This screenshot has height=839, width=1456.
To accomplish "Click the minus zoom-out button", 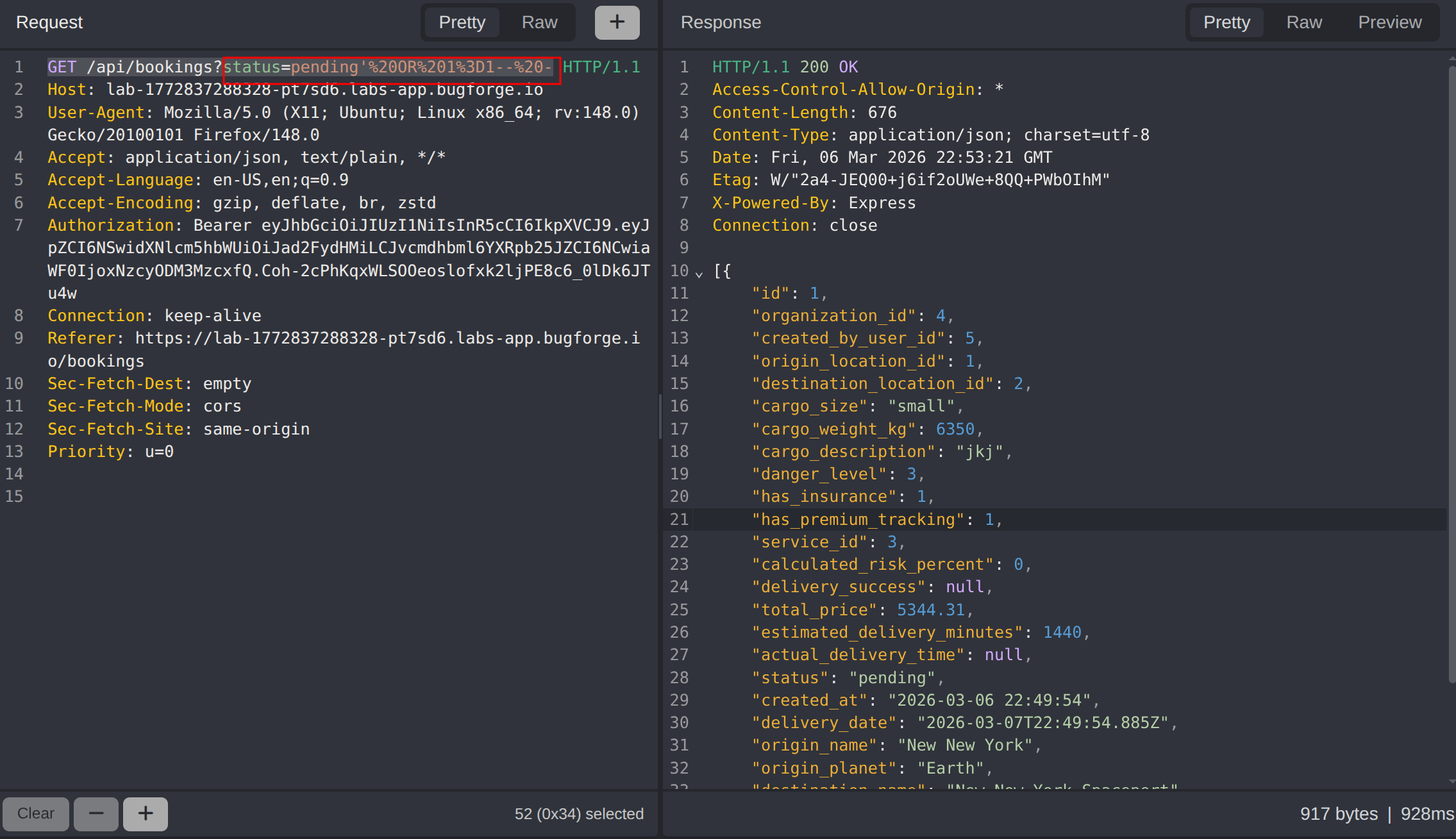I will tap(96, 813).
